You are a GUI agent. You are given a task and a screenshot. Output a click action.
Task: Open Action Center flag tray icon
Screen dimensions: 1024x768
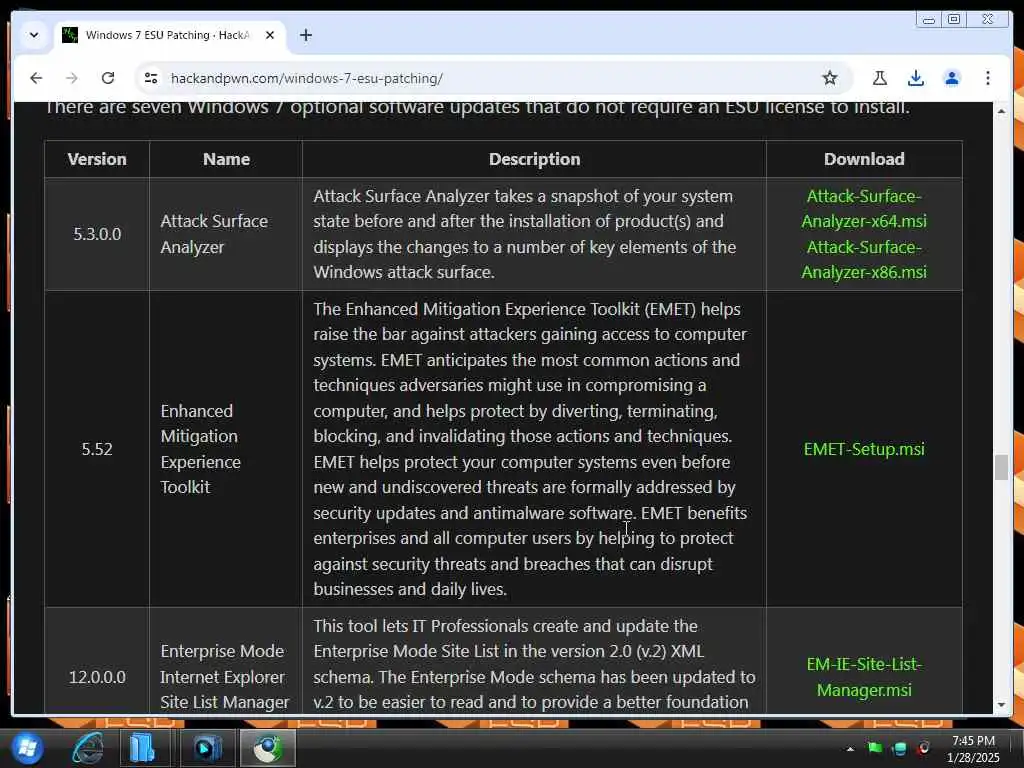pyautogui.click(x=874, y=748)
